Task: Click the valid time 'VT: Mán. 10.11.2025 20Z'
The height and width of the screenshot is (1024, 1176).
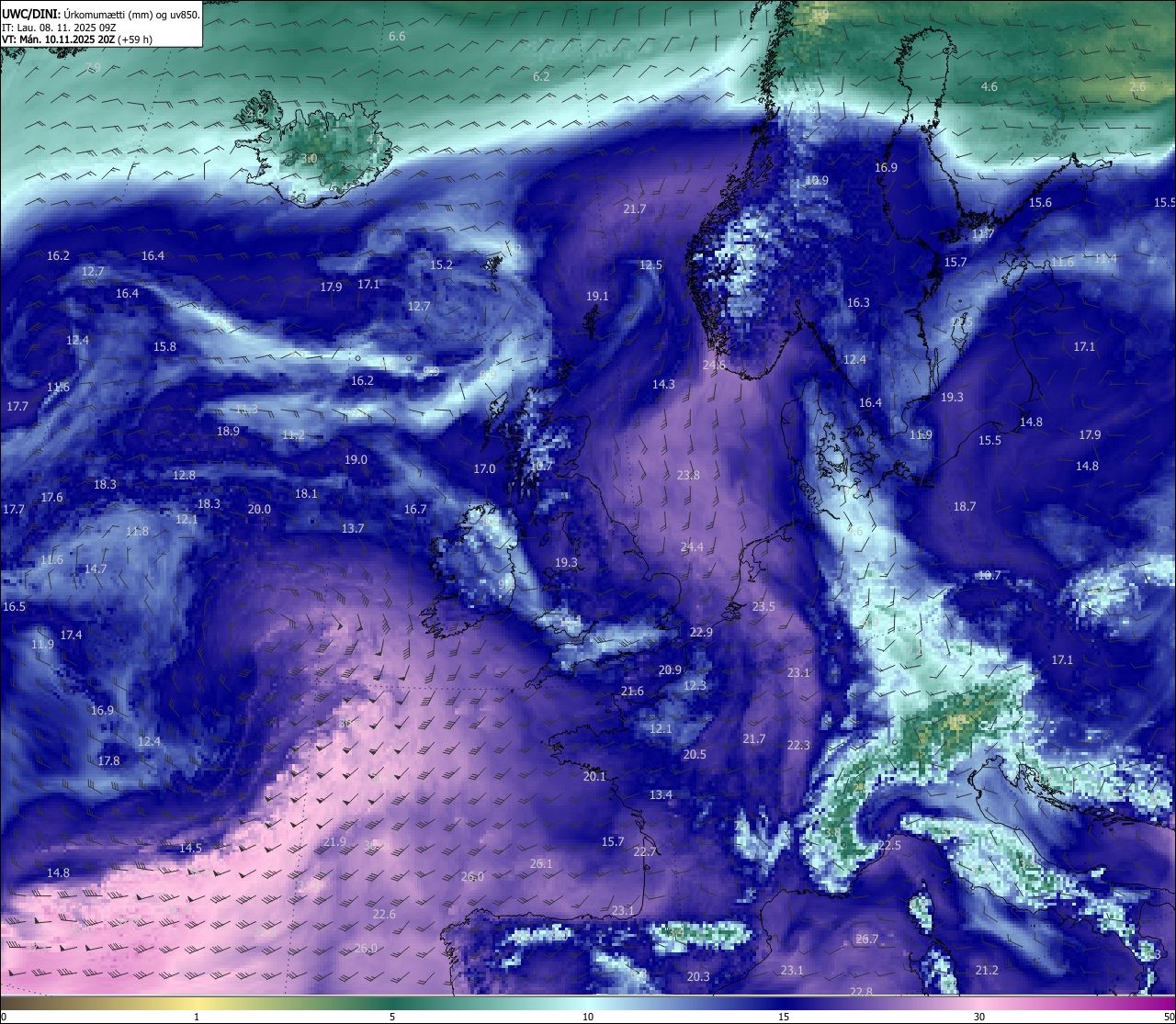Action: tap(58, 39)
